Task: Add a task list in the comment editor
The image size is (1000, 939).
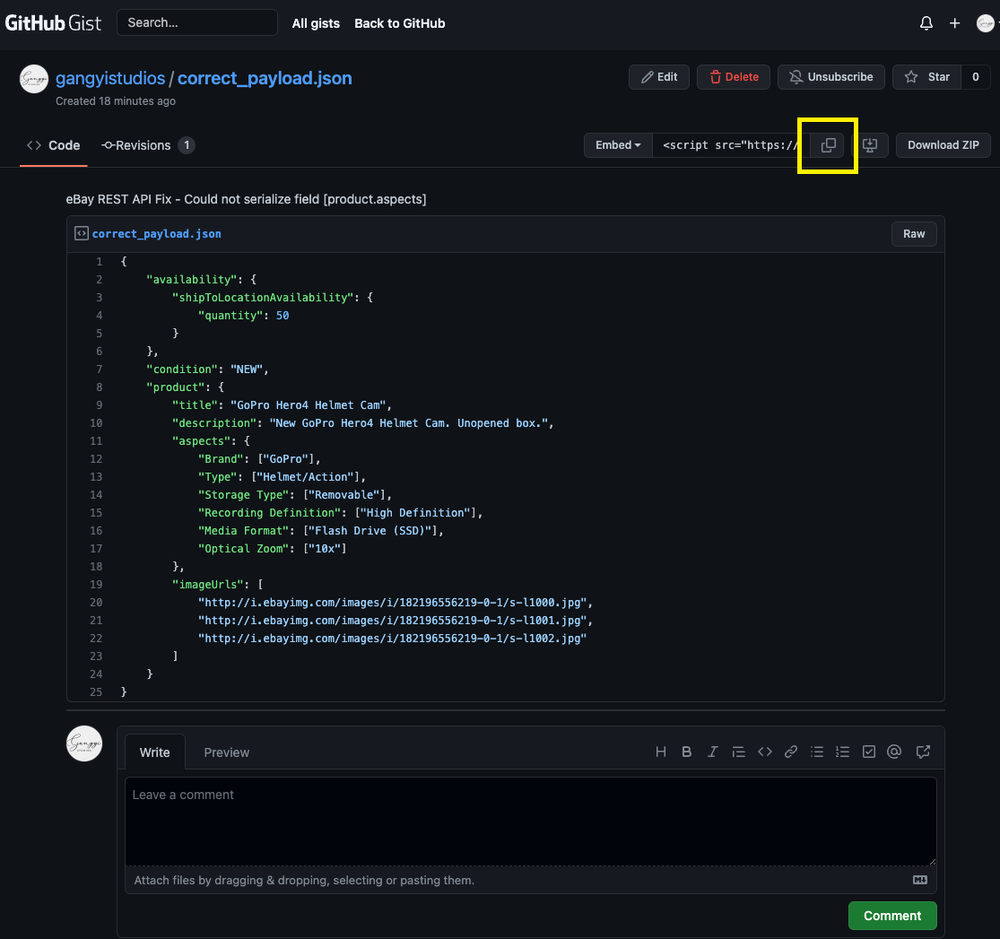Action: (x=868, y=751)
